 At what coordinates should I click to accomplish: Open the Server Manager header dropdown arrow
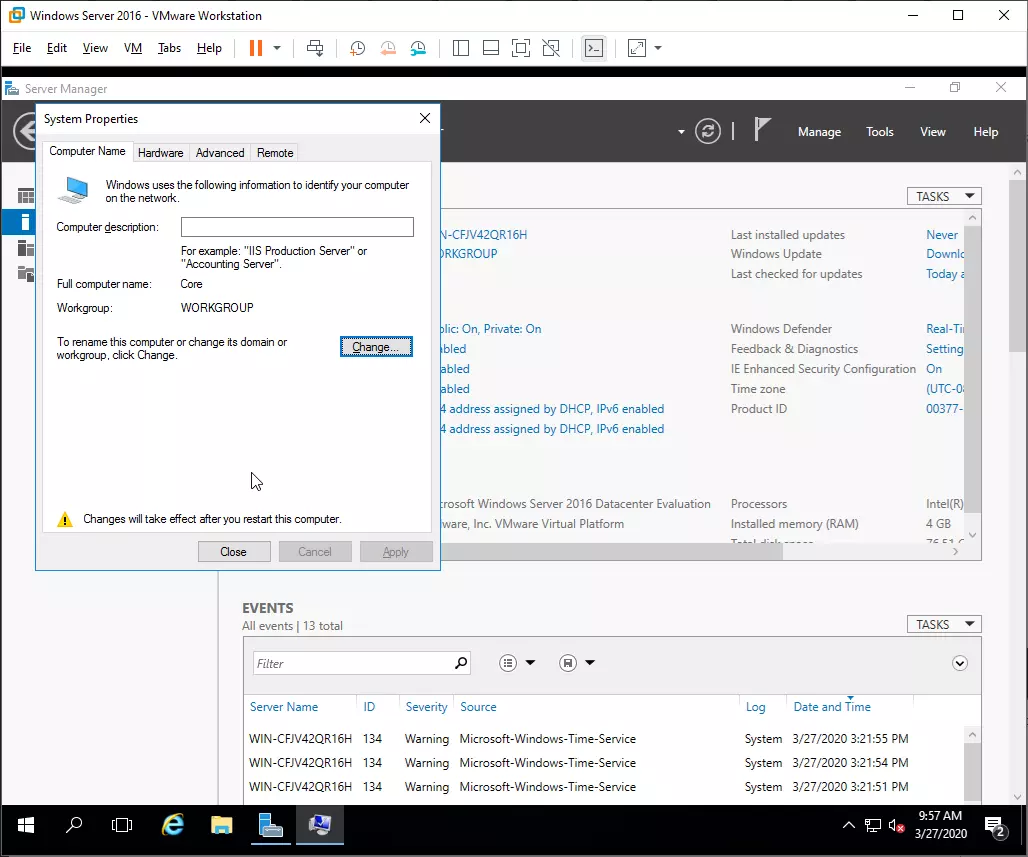point(681,132)
